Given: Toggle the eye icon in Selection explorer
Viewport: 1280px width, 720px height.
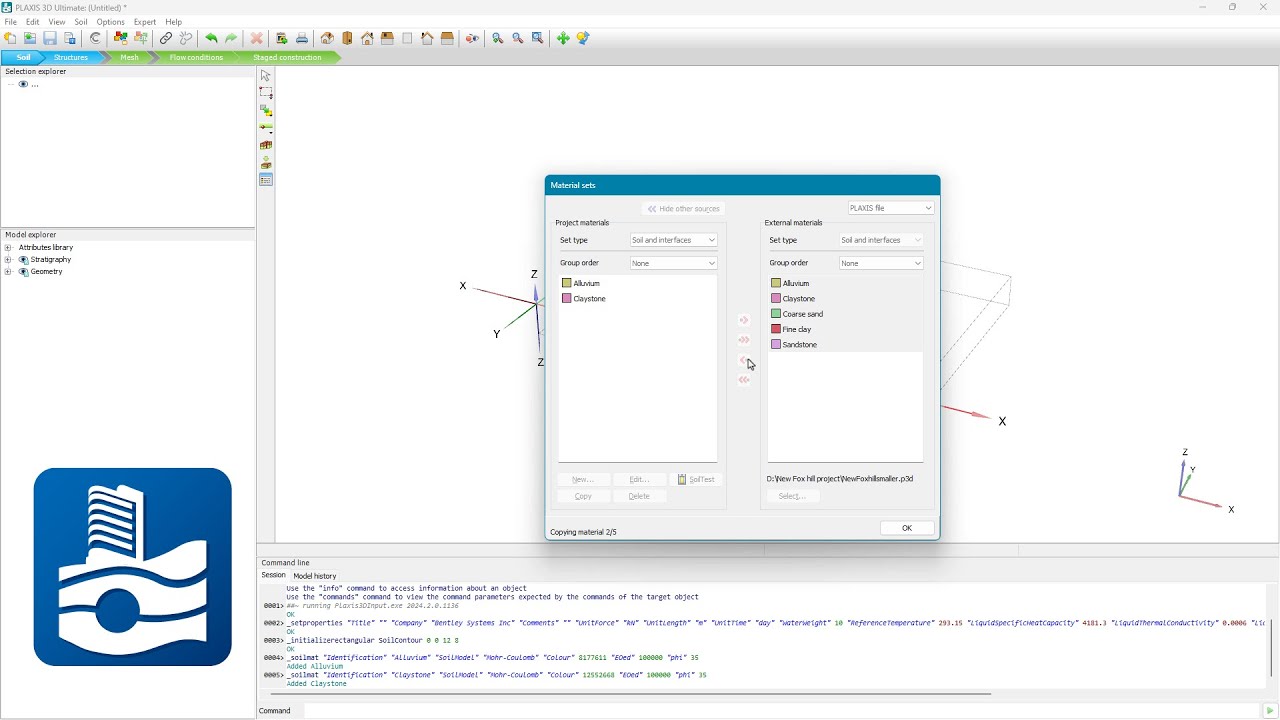Looking at the screenshot, I should [23, 84].
